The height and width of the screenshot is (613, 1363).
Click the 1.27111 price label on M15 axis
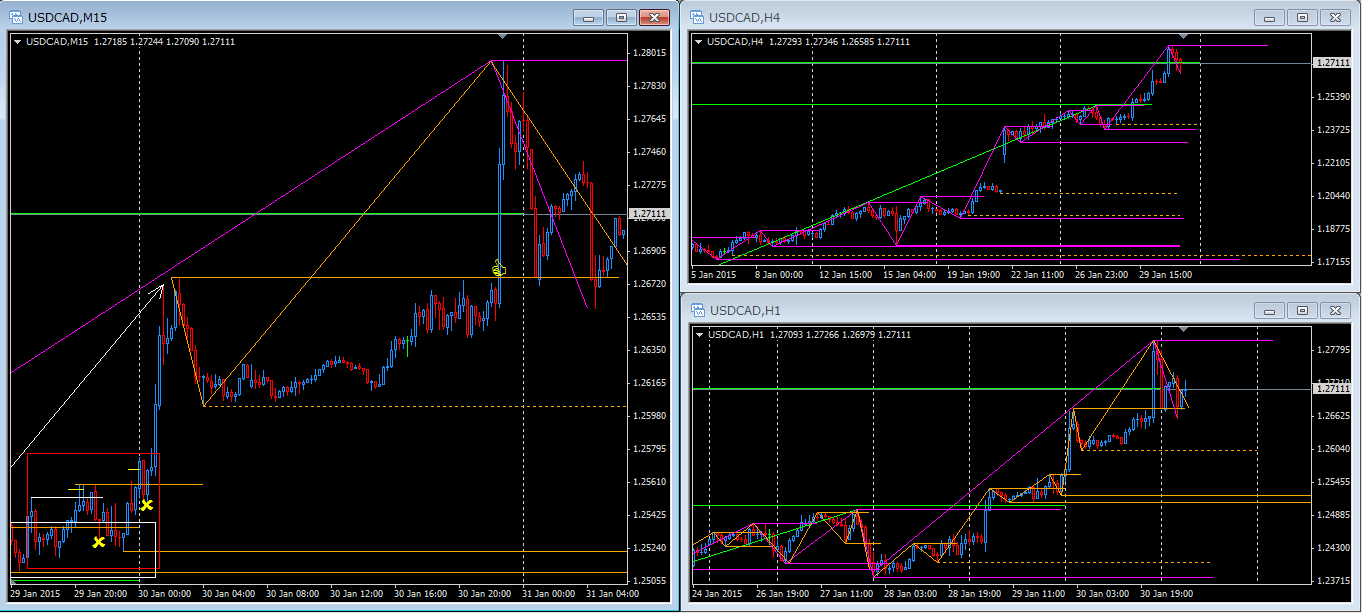click(650, 214)
